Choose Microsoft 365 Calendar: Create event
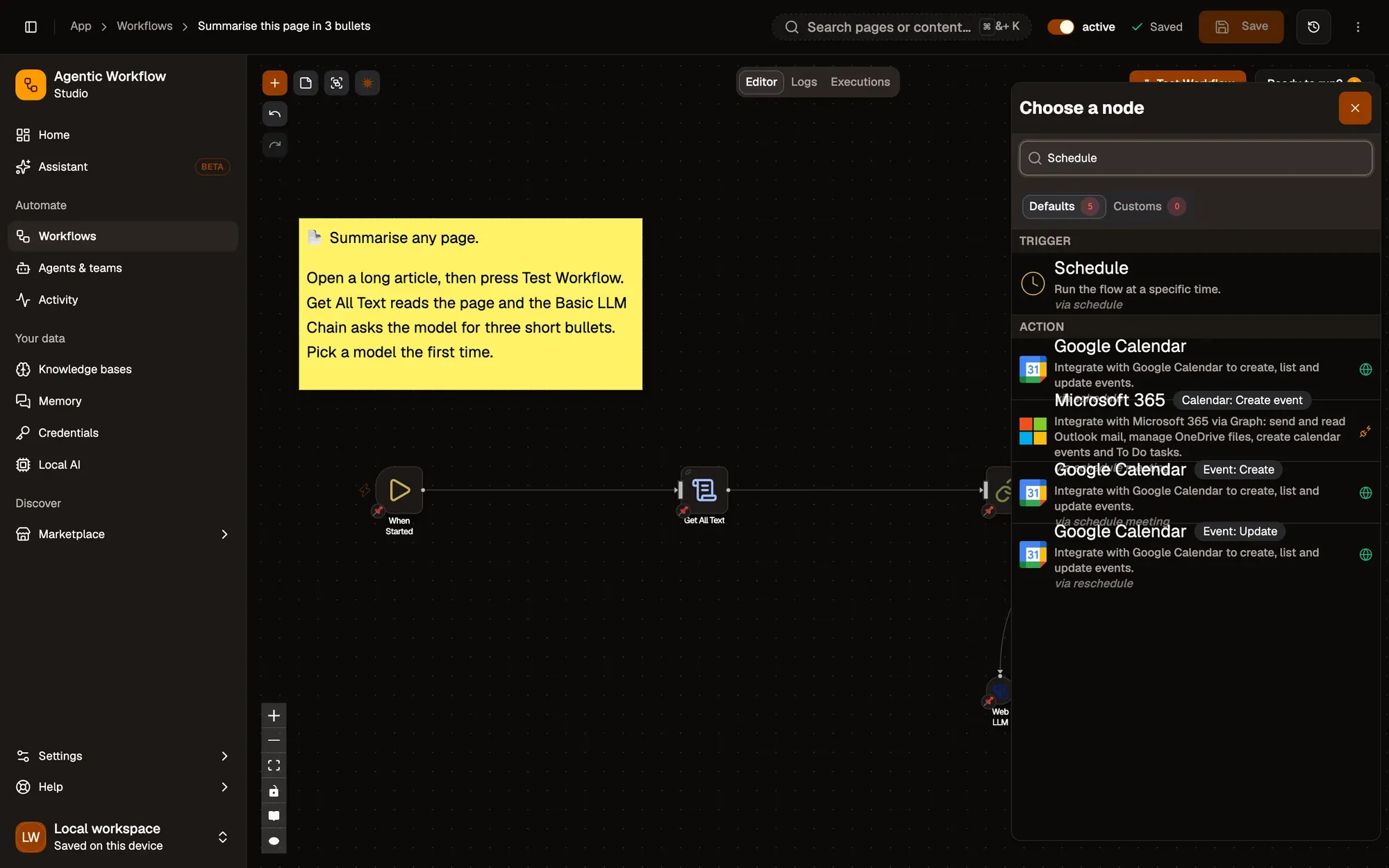This screenshot has width=1389, height=868. pyautogui.click(x=1195, y=431)
